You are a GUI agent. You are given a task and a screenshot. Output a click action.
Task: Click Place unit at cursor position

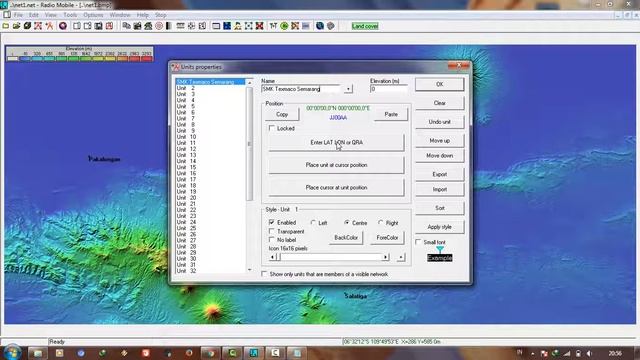(x=336, y=165)
